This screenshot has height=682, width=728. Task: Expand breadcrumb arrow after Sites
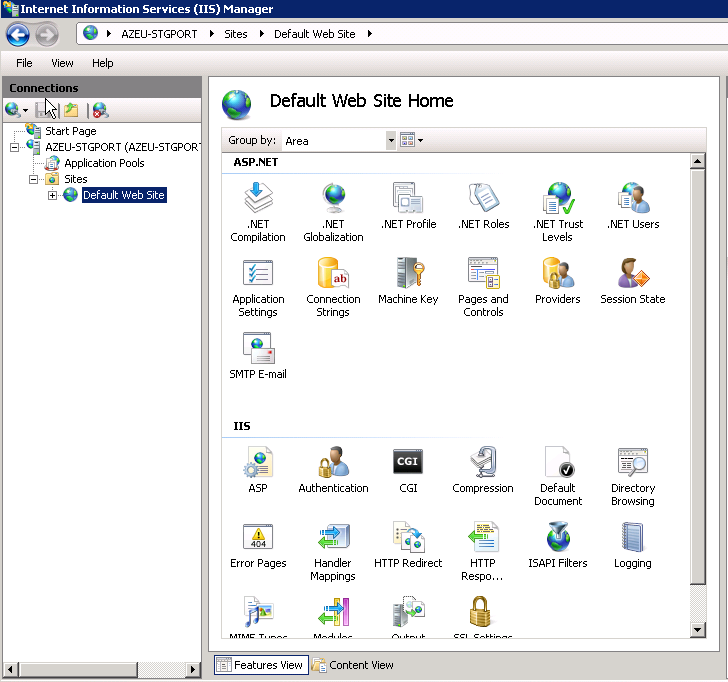click(x=262, y=34)
